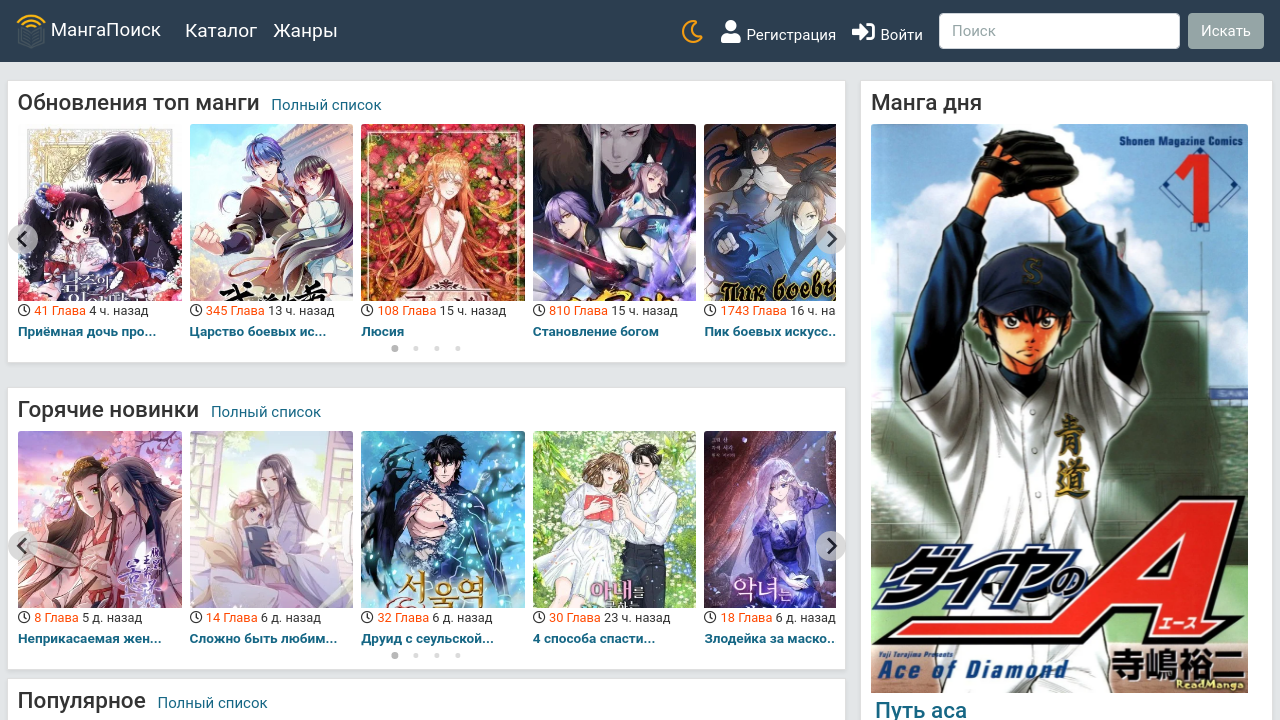Screen dimensions: 1280x720
Task: Open Полный список for Обновления топ манги
Action: tap(326, 105)
